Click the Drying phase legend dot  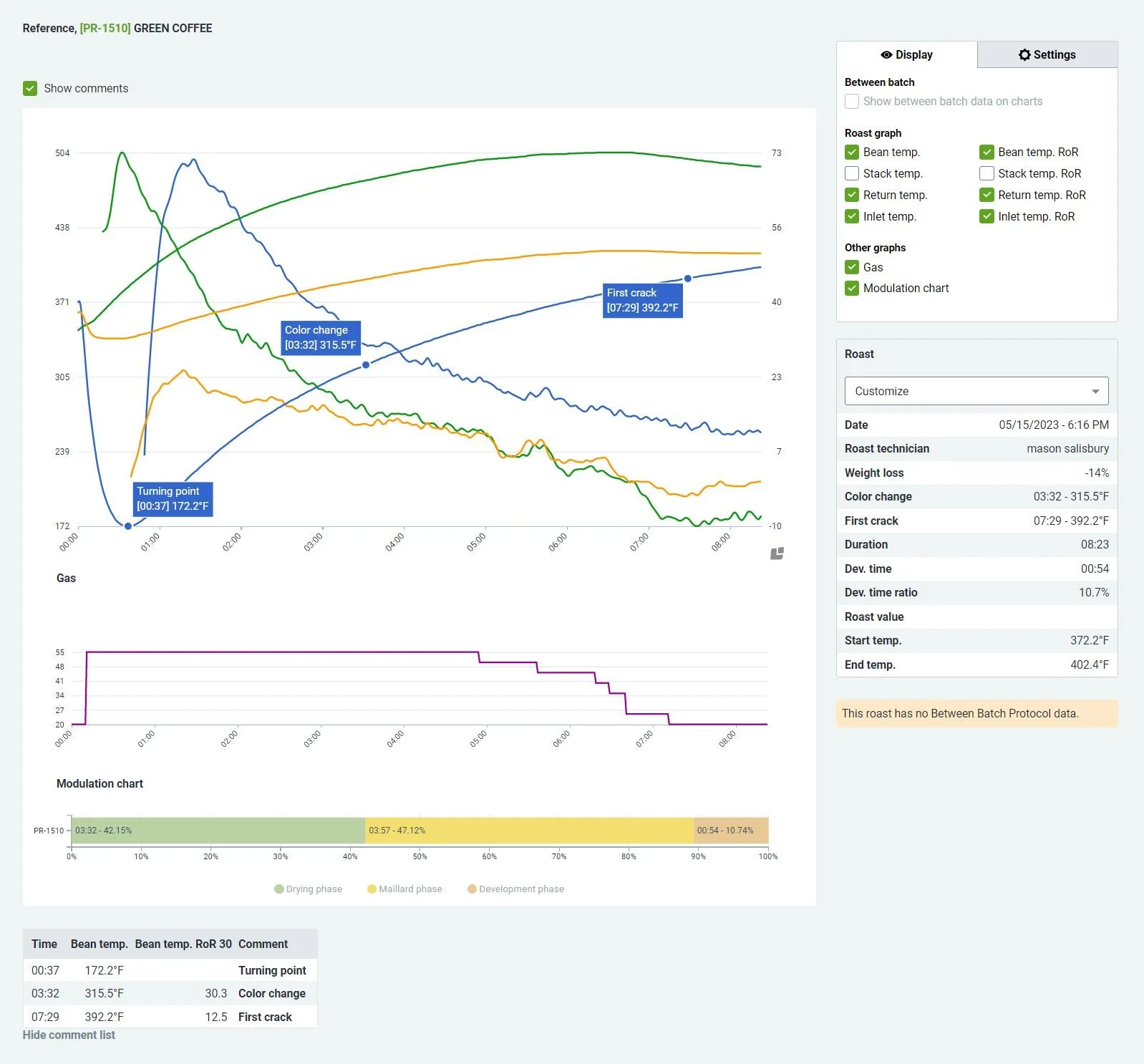tap(279, 889)
